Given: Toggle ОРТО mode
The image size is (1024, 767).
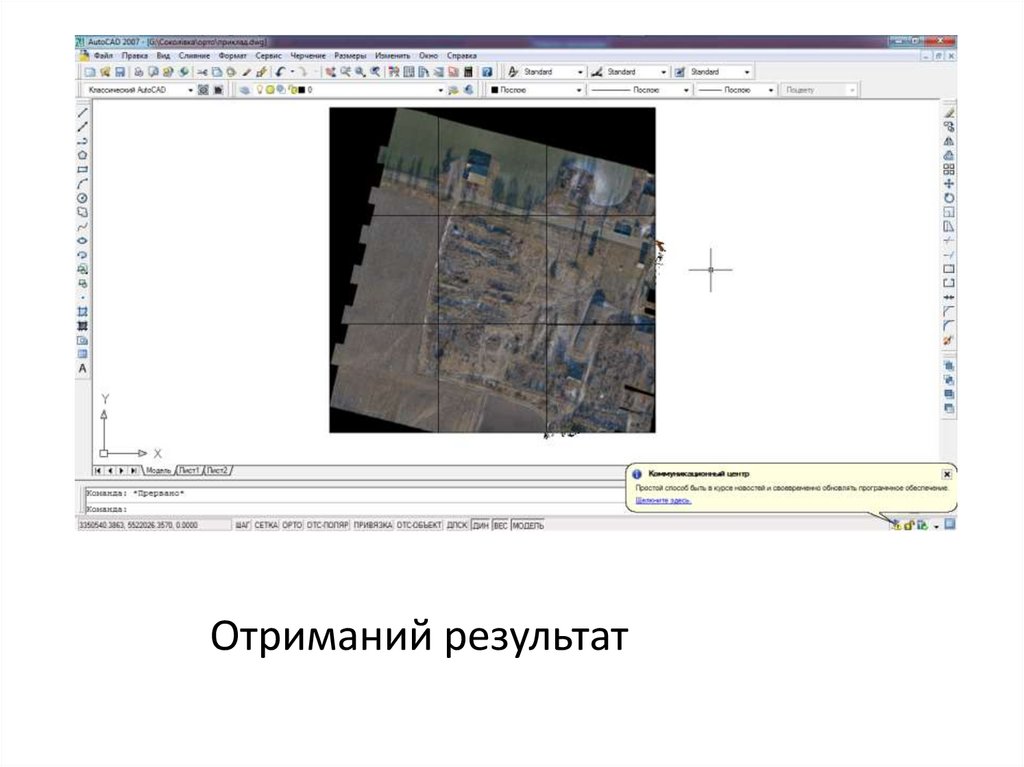Looking at the screenshot, I should click(292, 525).
